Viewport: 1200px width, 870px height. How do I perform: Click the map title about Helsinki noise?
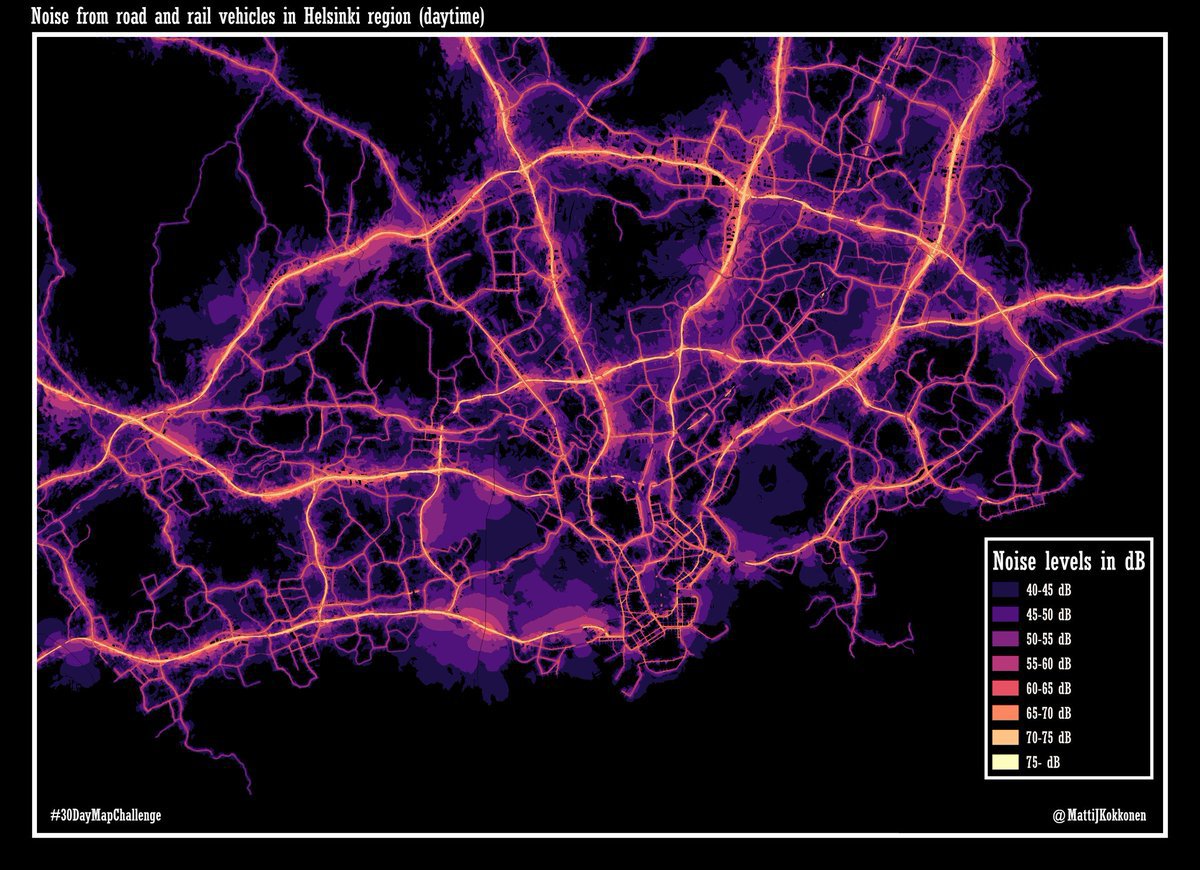coord(258,16)
